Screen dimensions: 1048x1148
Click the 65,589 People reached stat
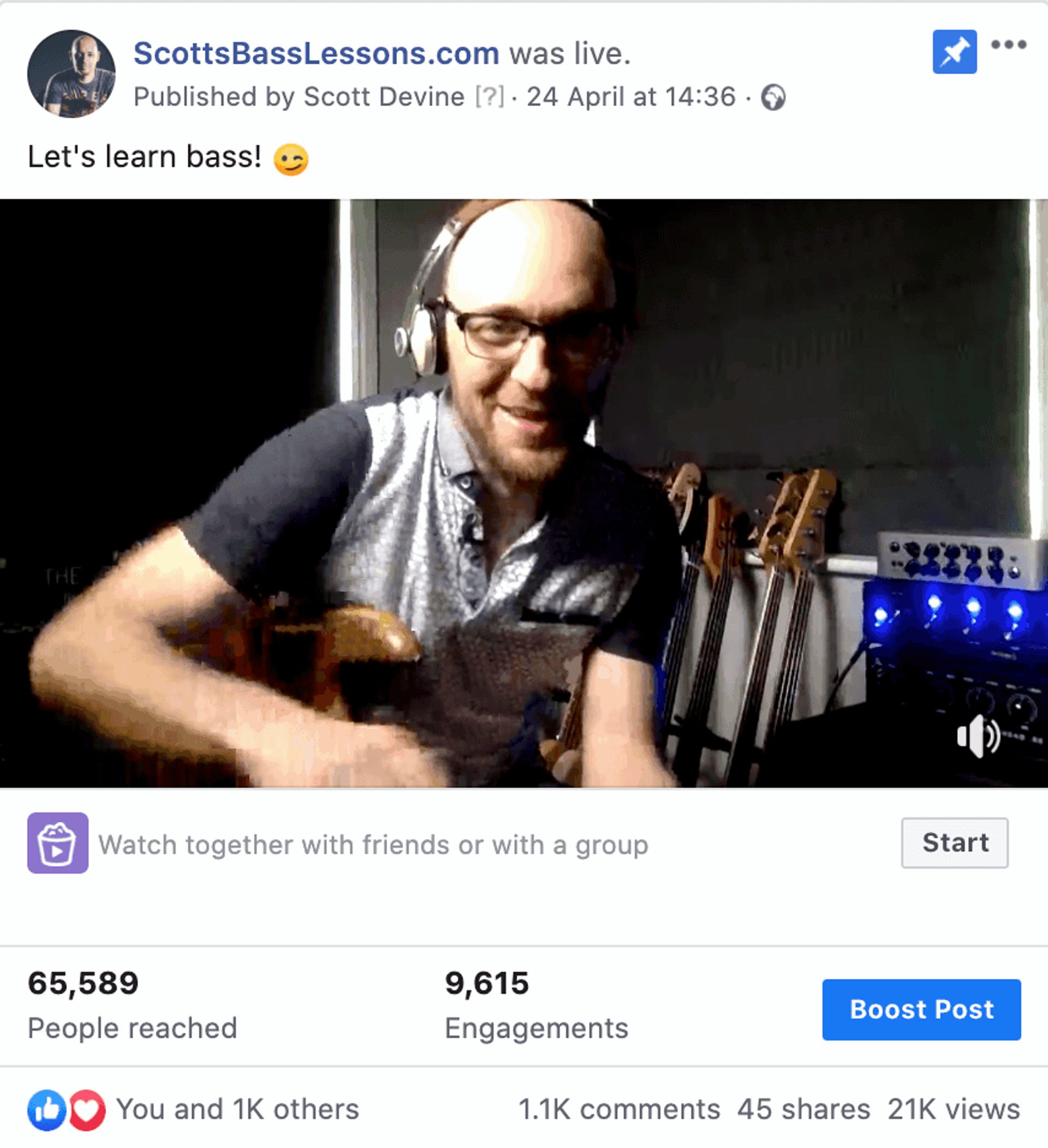pos(132,1006)
